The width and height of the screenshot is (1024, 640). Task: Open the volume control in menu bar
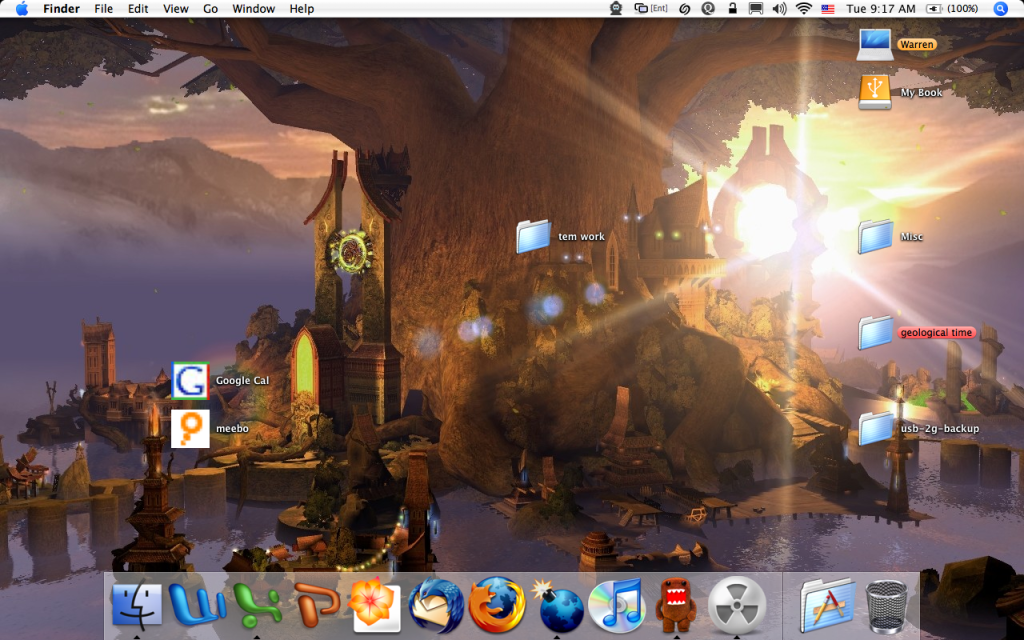tap(780, 8)
